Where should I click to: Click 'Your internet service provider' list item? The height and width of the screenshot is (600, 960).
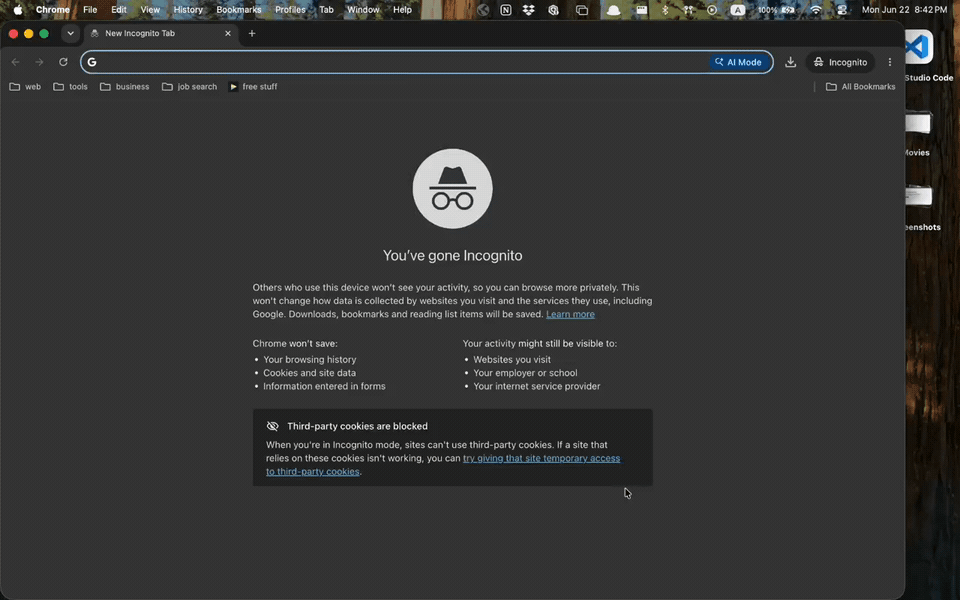pyautogui.click(x=537, y=386)
